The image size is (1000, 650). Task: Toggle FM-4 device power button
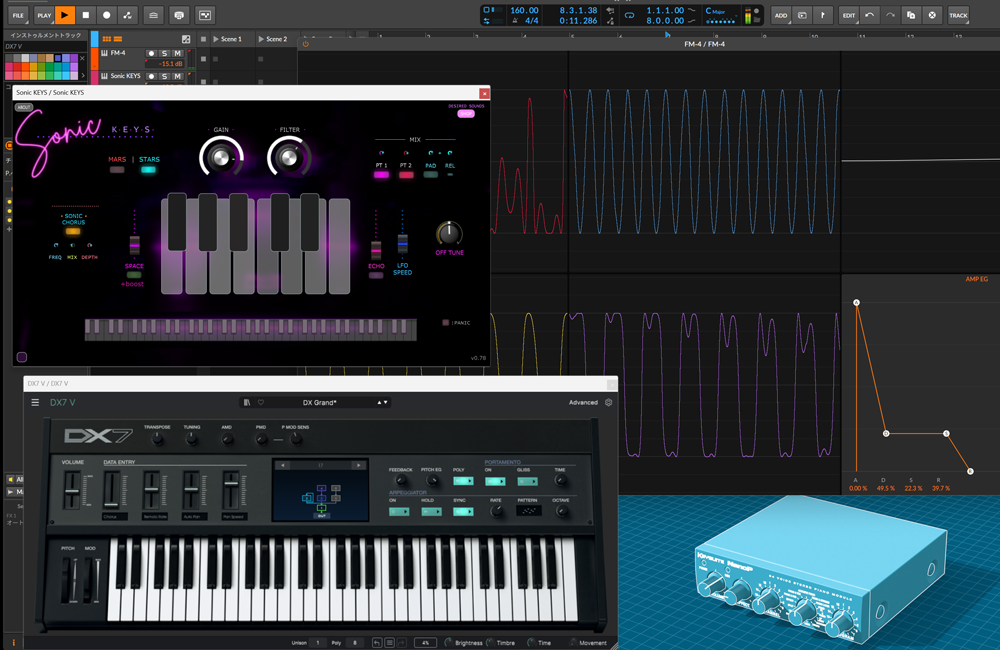coord(305,44)
